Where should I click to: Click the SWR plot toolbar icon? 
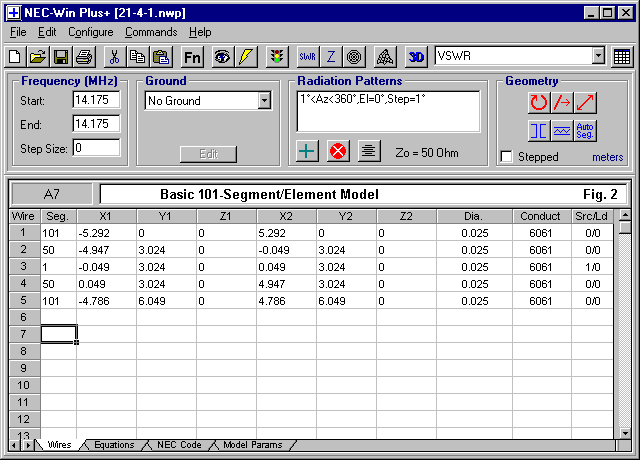pyautogui.click(x=308, y=57)
